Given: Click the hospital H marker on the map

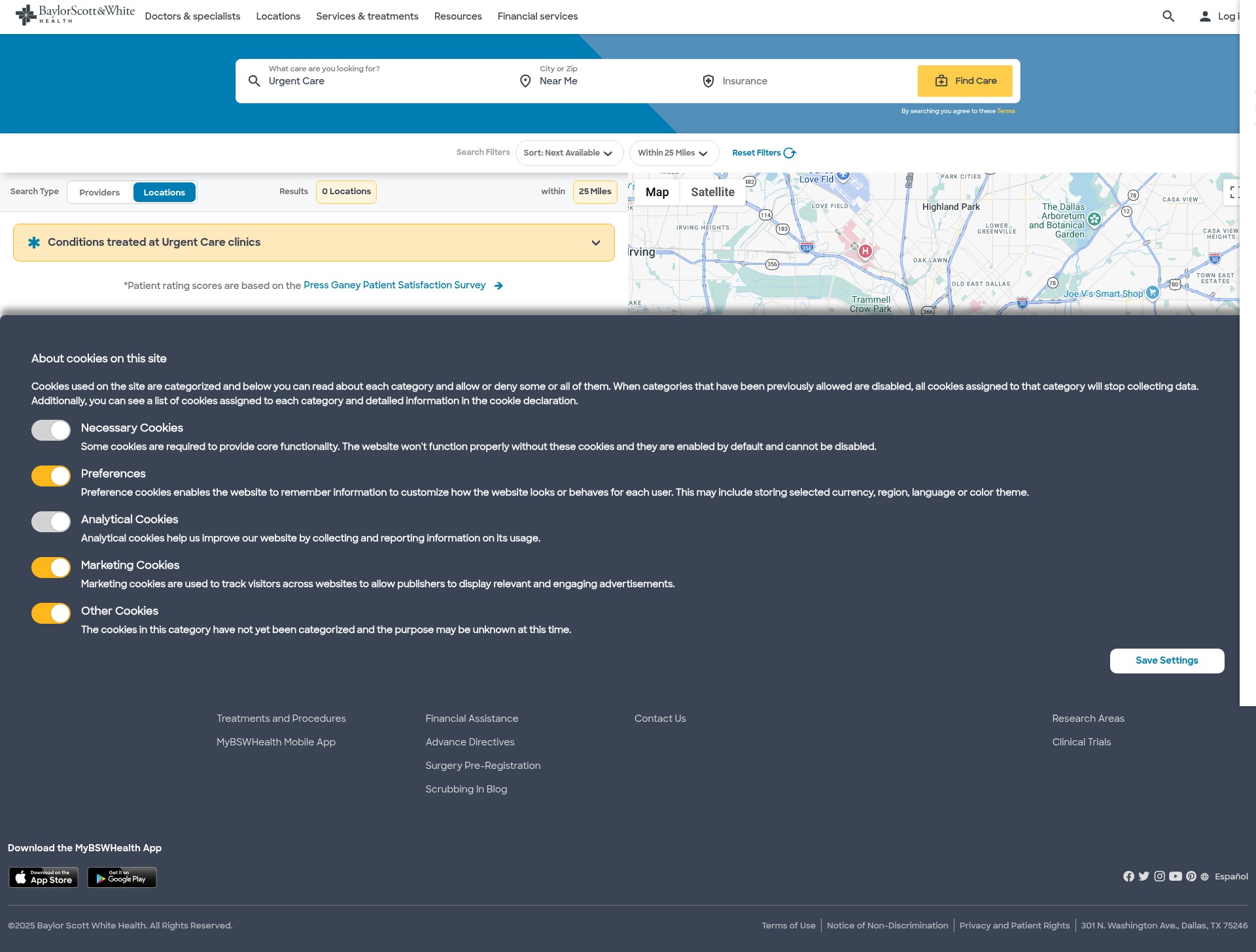Looking at the screenshot, I should tap(865, 251).
